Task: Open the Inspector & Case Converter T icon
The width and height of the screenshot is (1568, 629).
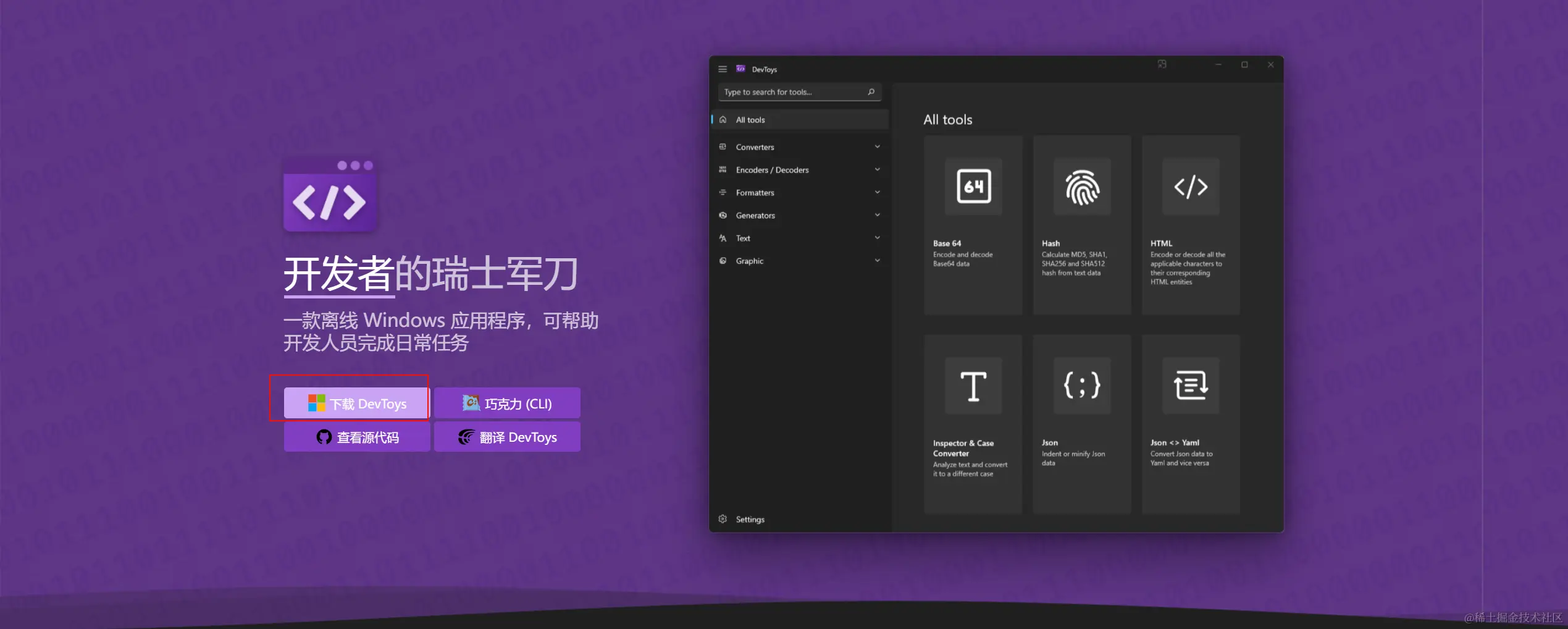Action: coord(974,386)
